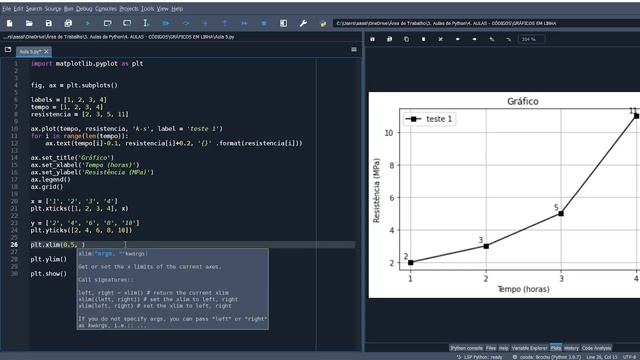Screen dimensions: 640x360
Task: Switch to the IPython console tab
Action: coord(467,348)
